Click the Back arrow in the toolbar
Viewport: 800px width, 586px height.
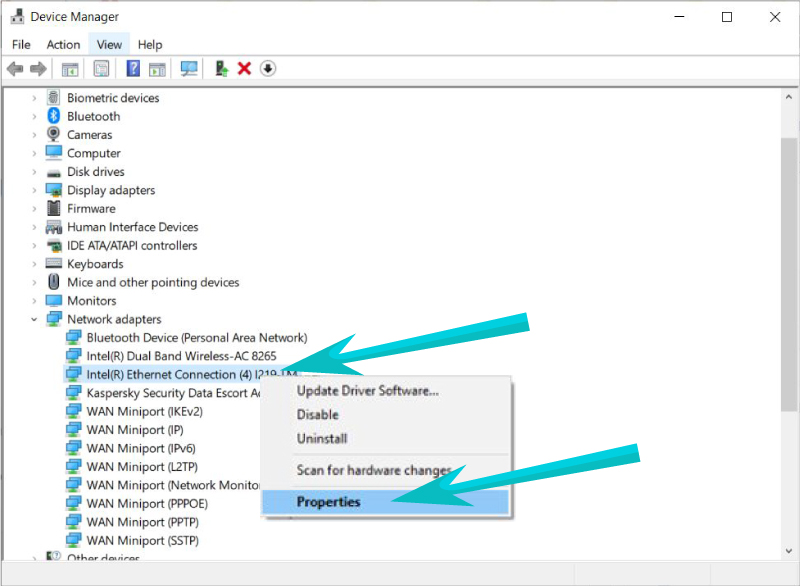click(x=15, y=69)
